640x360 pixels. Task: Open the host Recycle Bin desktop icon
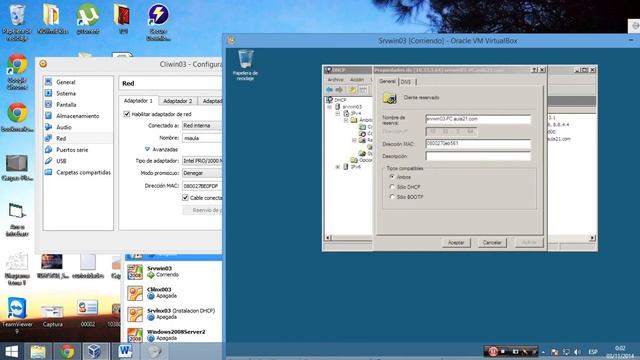click(x=17, y=22)
